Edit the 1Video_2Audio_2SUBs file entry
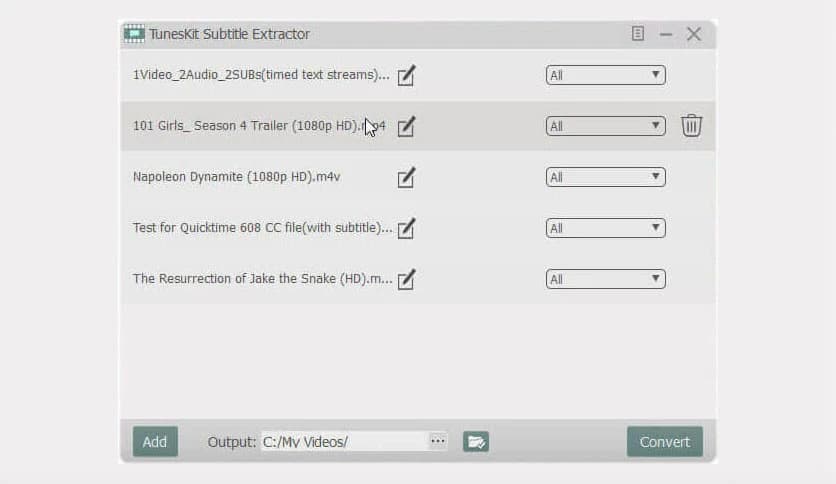 [406, 75]
